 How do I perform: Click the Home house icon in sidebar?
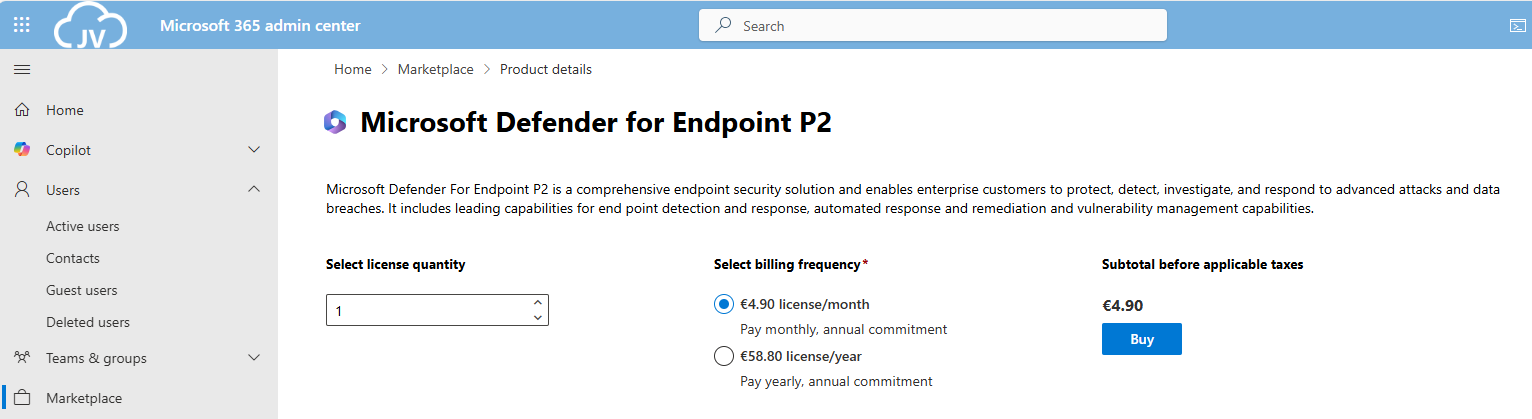point(22,110)
